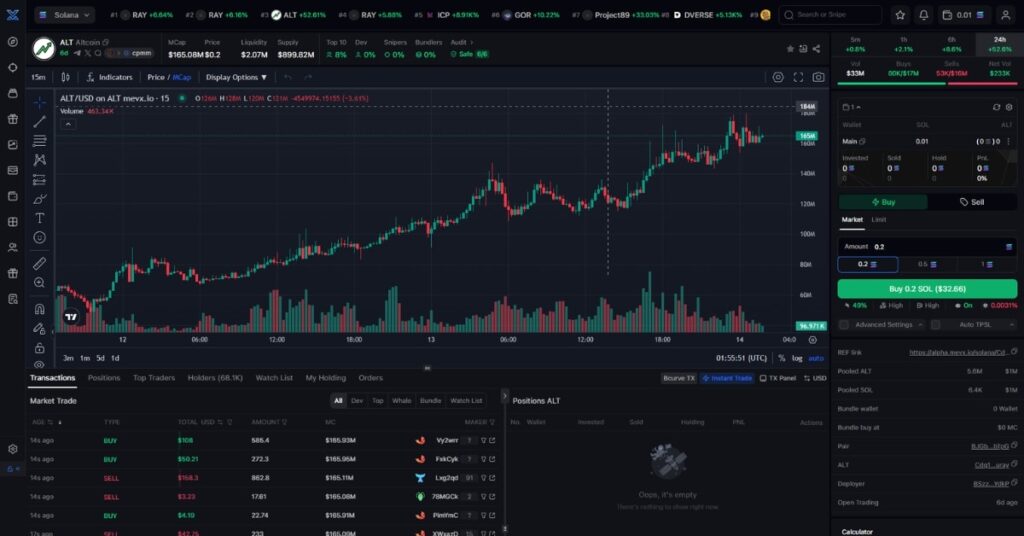This screenshot has width=1024, height=536.
Task: Switch to the Positions tab
Action: (x=104, y=378)
